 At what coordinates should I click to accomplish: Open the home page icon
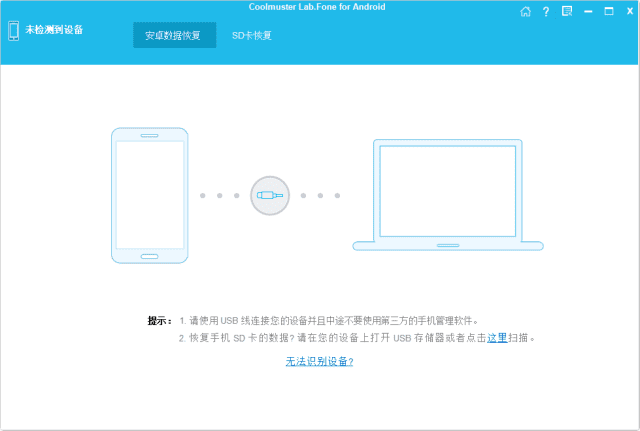pos(526,12)
